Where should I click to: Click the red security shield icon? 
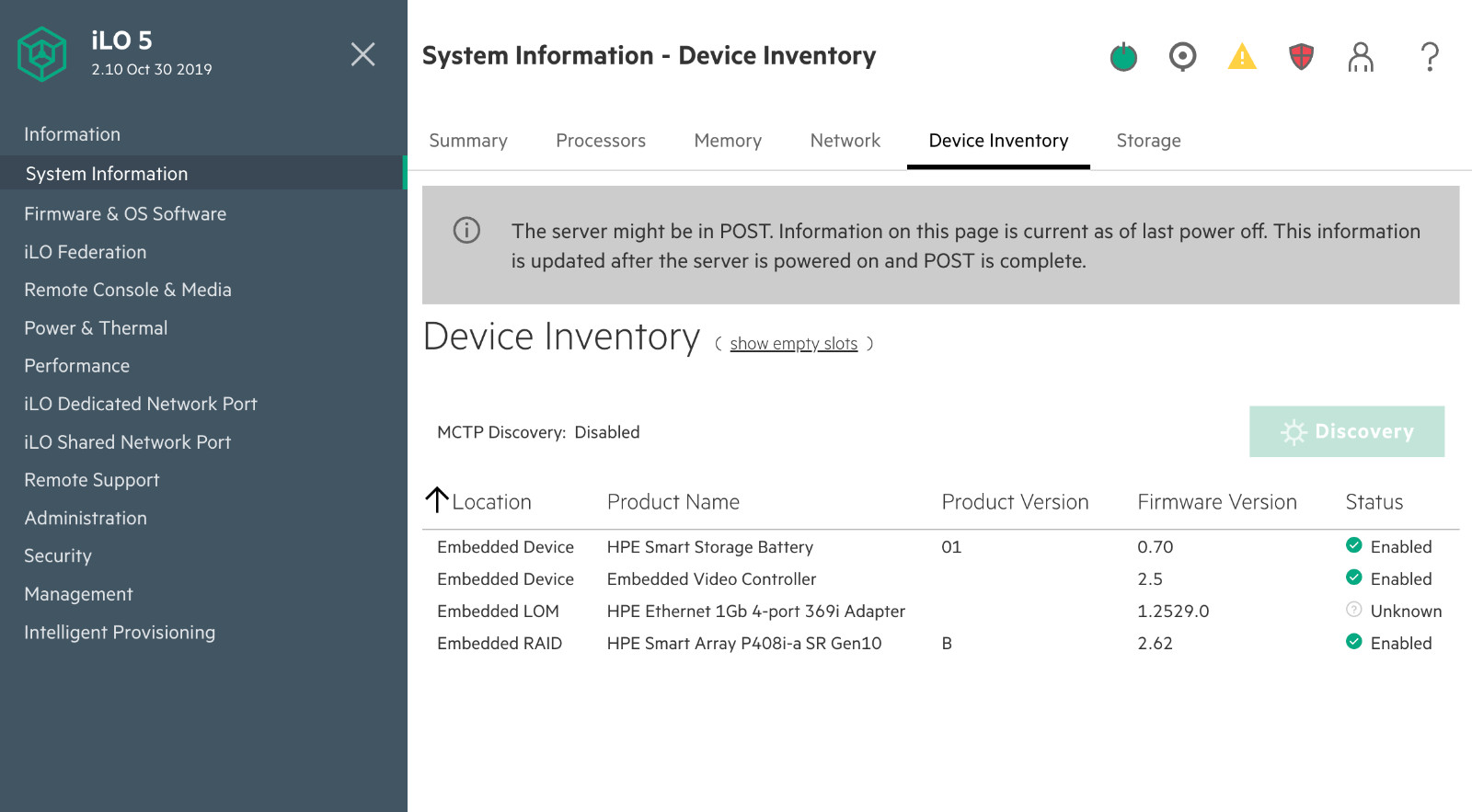click(1301, 57)
